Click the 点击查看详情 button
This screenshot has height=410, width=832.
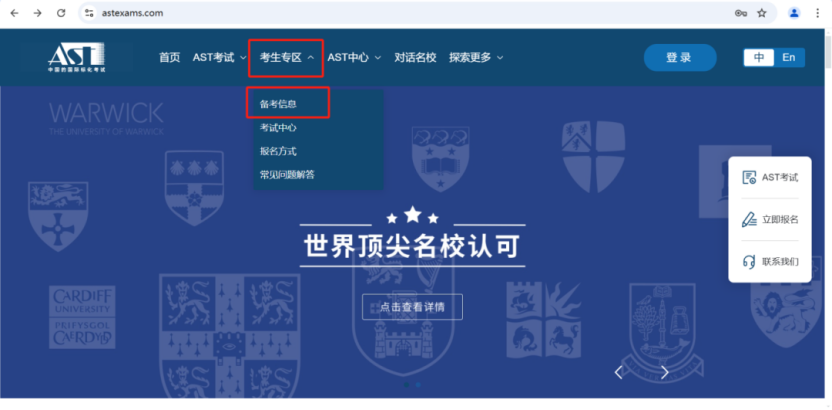click(412, 307)
